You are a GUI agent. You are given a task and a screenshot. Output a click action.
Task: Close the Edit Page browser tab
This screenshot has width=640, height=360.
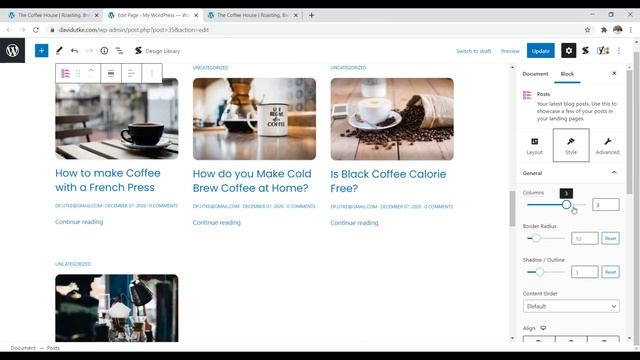pyautogui.click(x=196, y=15)
